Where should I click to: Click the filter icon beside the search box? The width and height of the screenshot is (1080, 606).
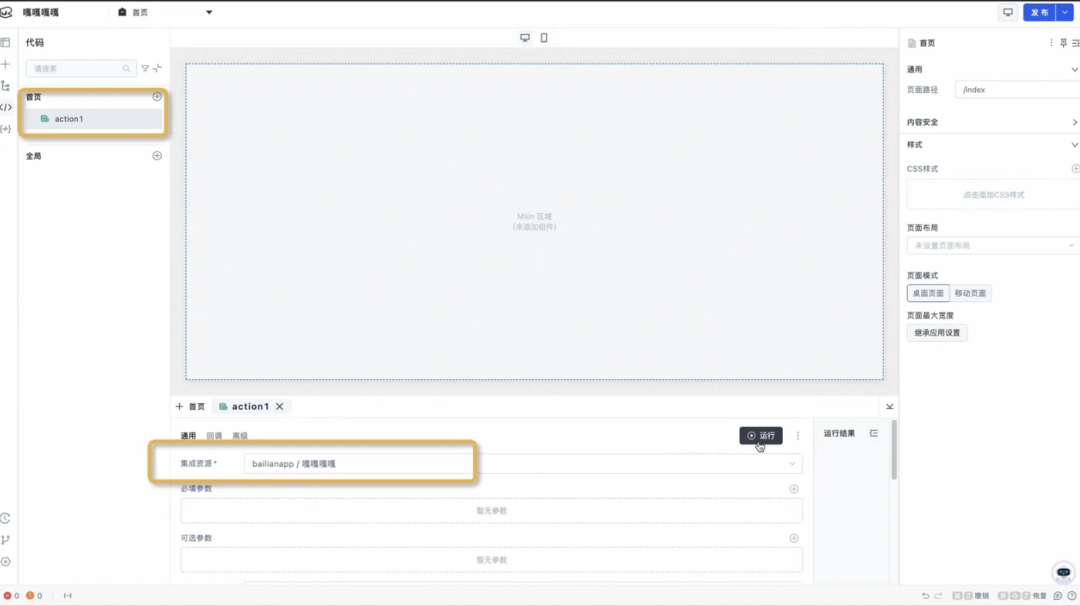pos(145,69)
